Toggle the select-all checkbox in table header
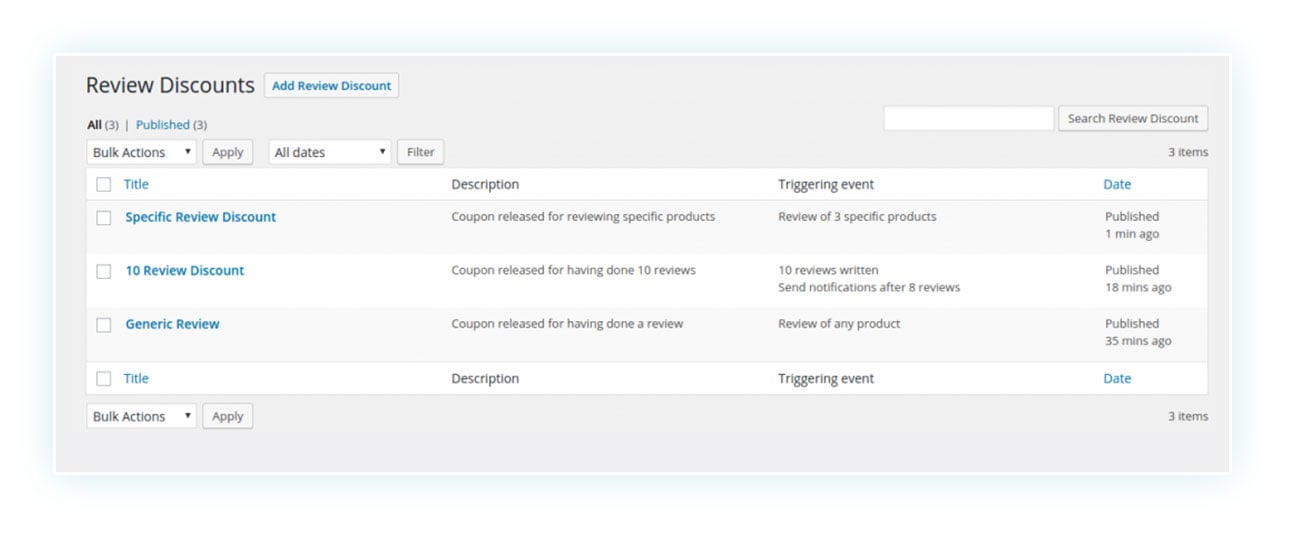1300x548 pixels. 104,184
